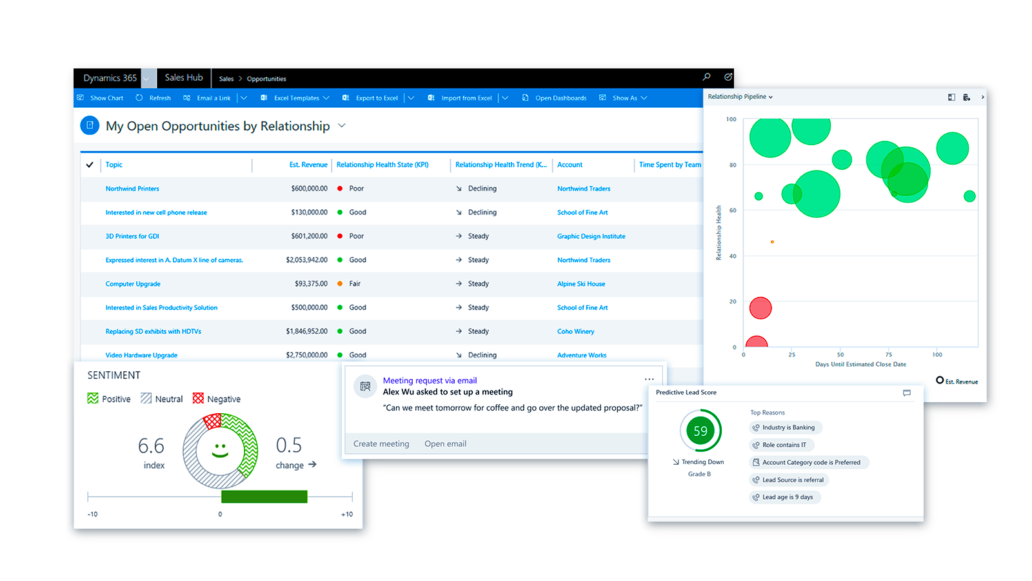Expand the Import from Excel split-button arrow

505,98
